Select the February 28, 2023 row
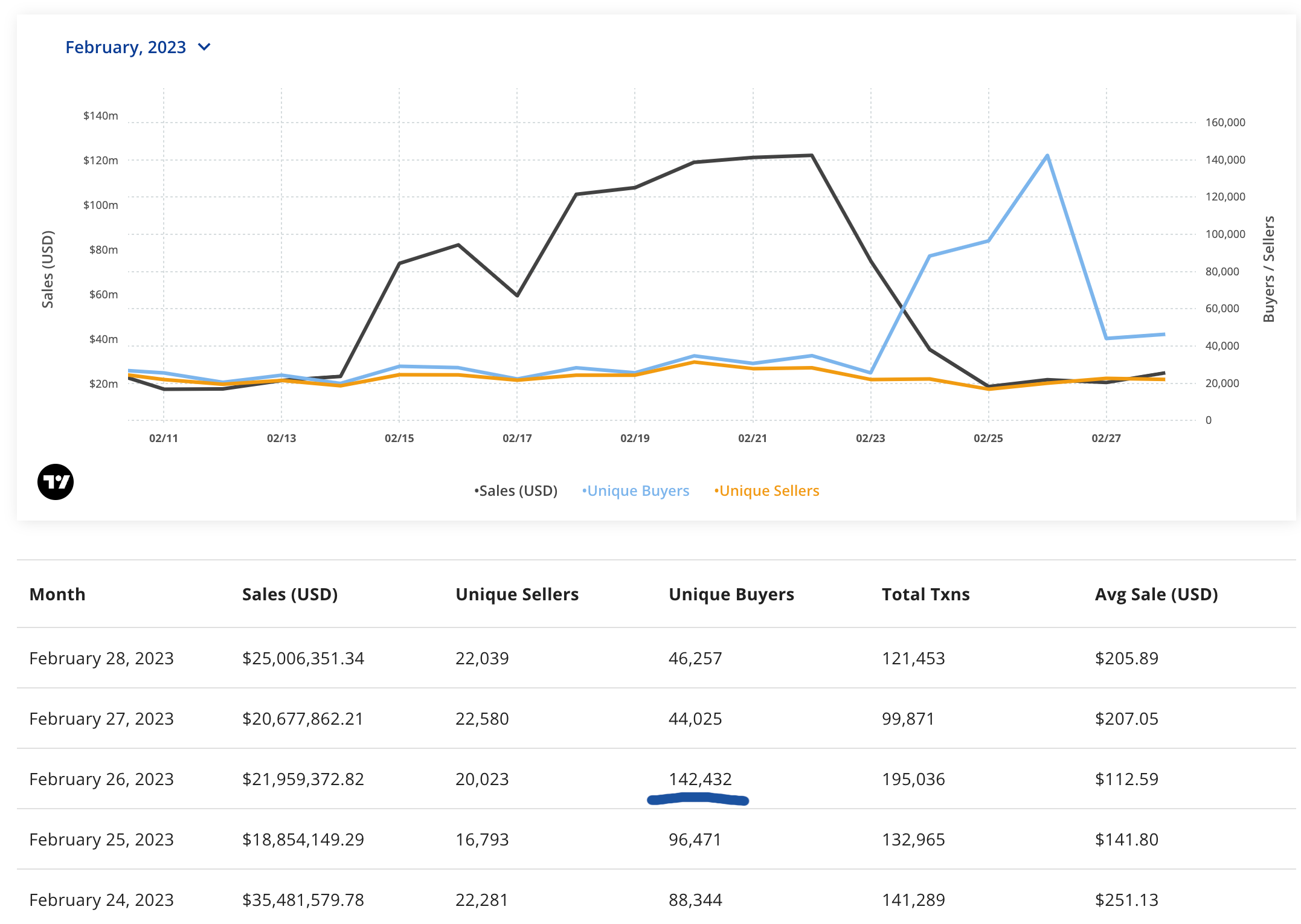This screenshot has width=1301, height=924. click(101, 658)
